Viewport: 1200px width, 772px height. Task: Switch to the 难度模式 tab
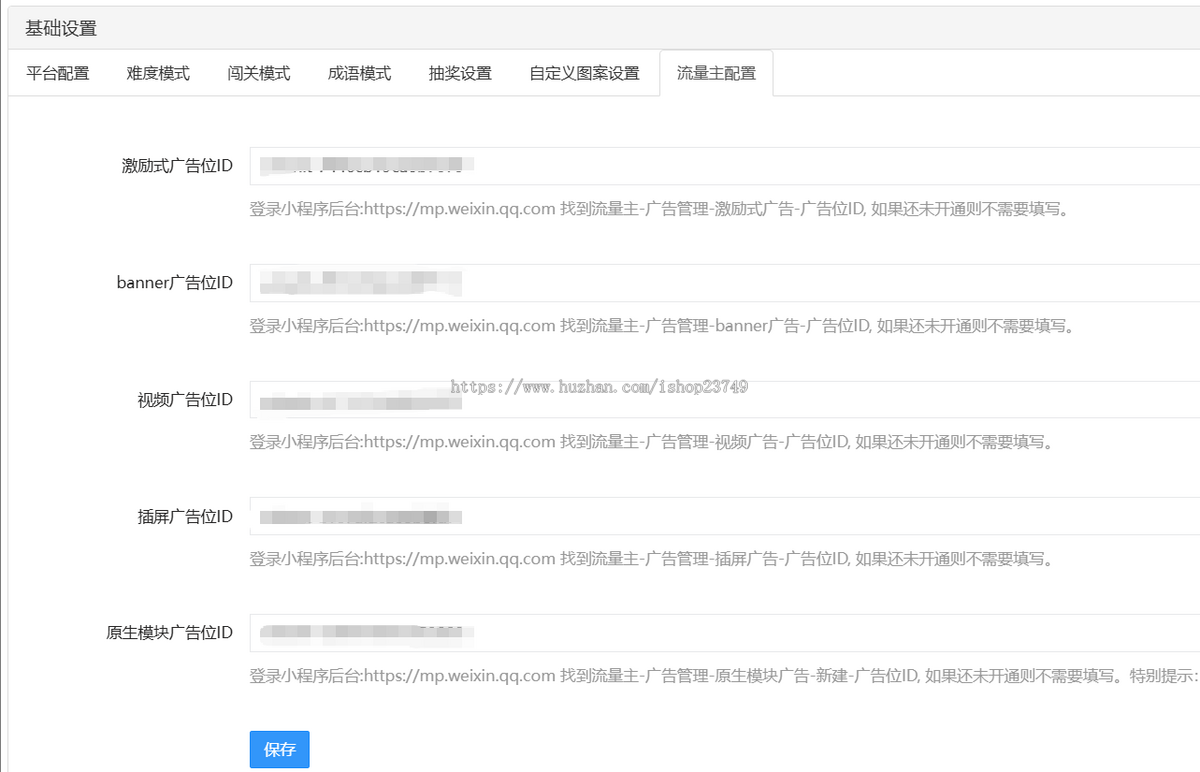[x=158, y=73]
